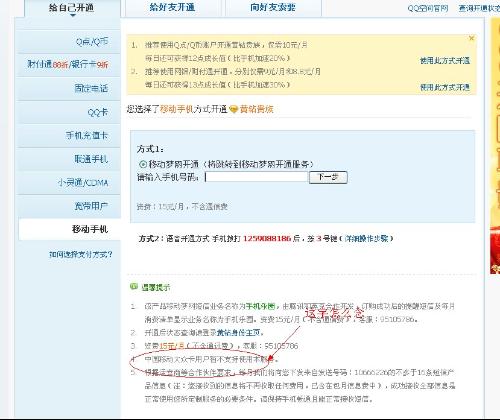Click first 使用此方式开通 link for Q点/Q币

click(445, 61)
